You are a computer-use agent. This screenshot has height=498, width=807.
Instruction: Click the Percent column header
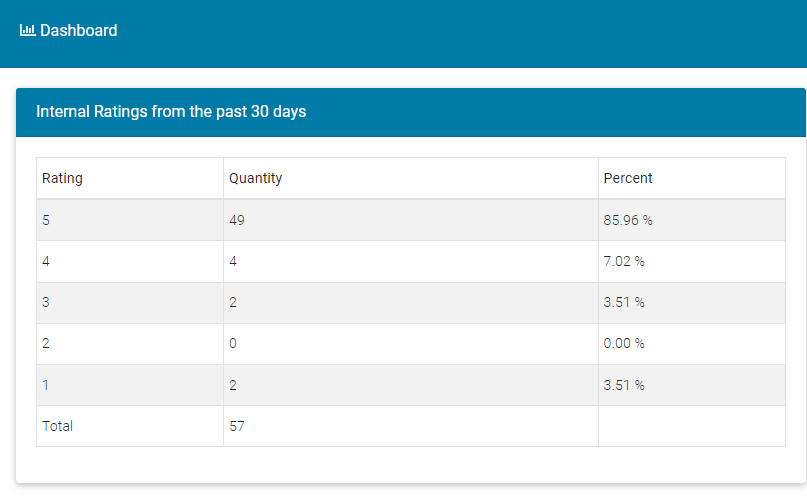coord(692,178)
